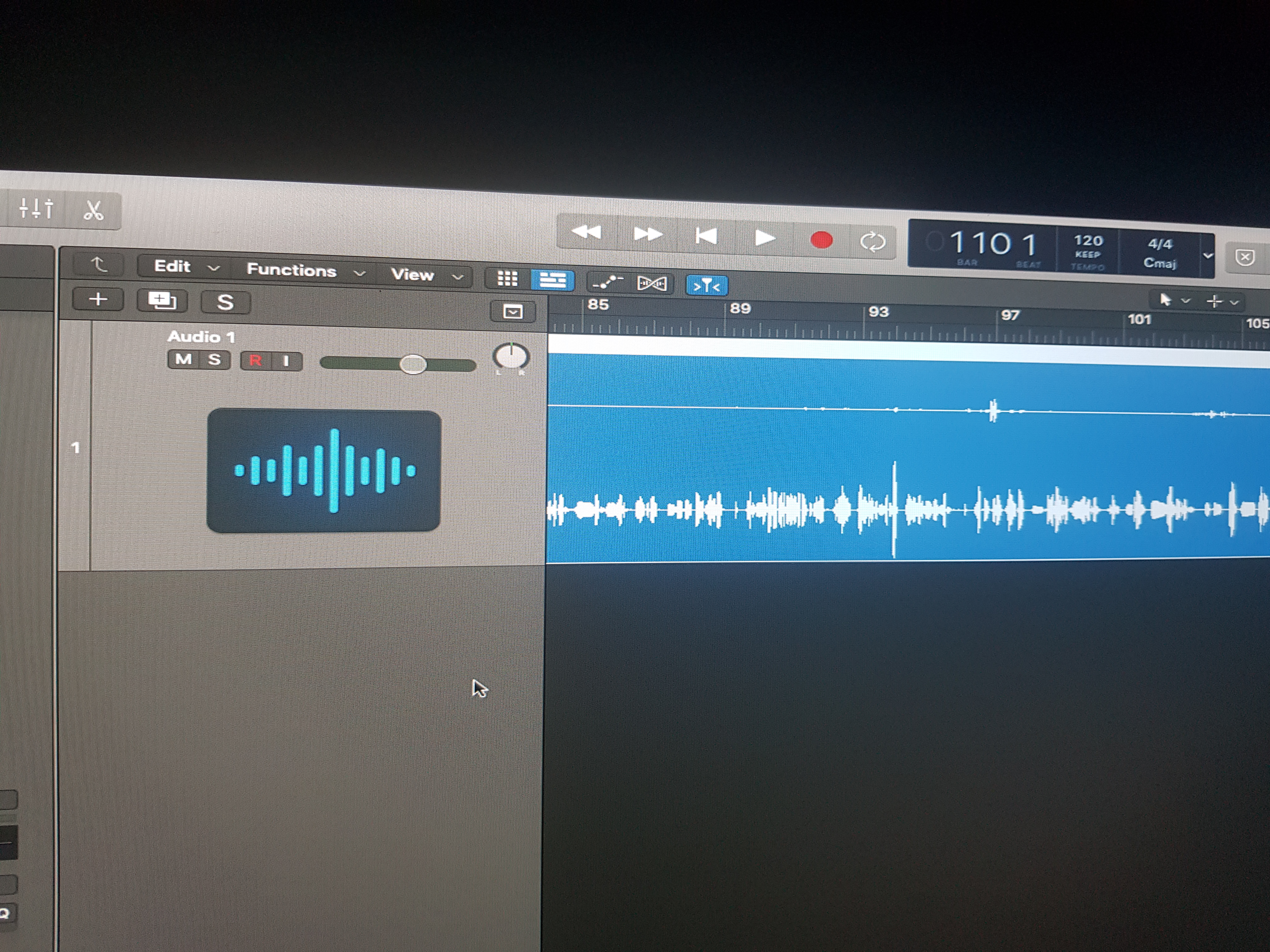Duplicate the track with the duplicate-track icon

(x=162, y=300)
